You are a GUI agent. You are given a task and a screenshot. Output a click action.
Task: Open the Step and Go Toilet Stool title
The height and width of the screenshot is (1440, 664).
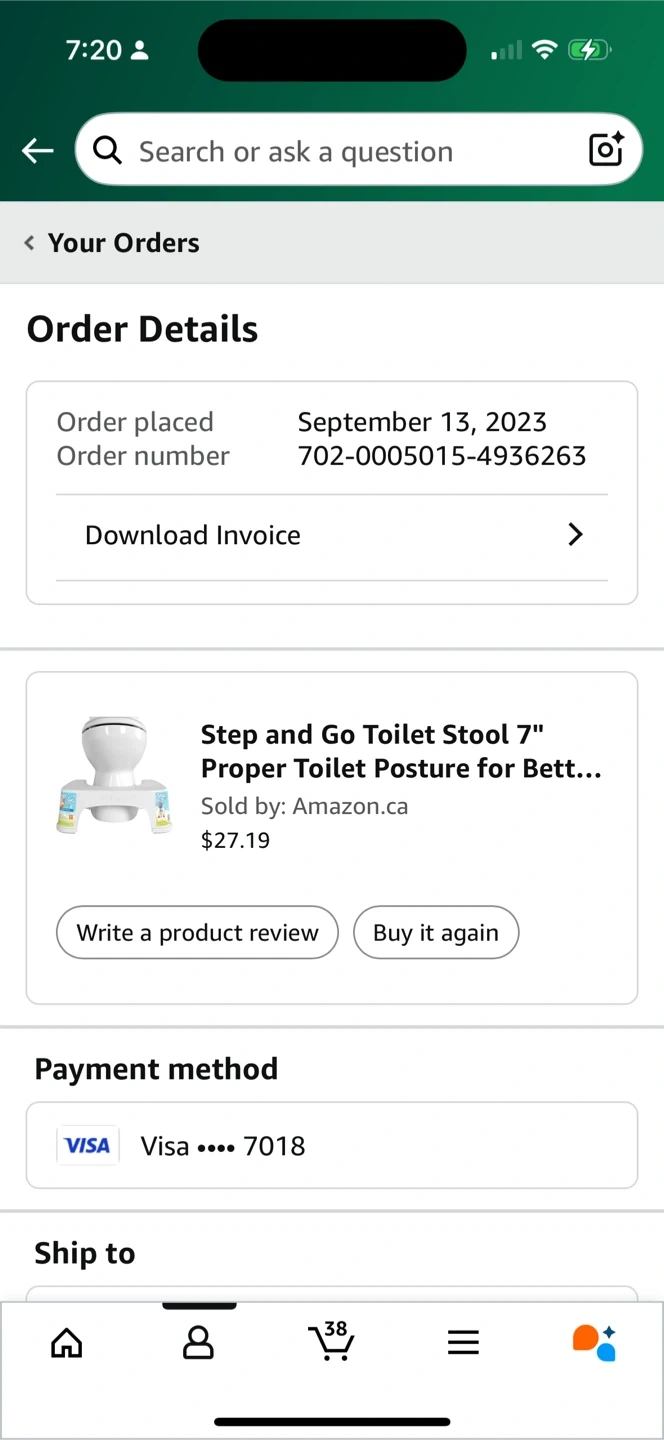pos(401,751)
